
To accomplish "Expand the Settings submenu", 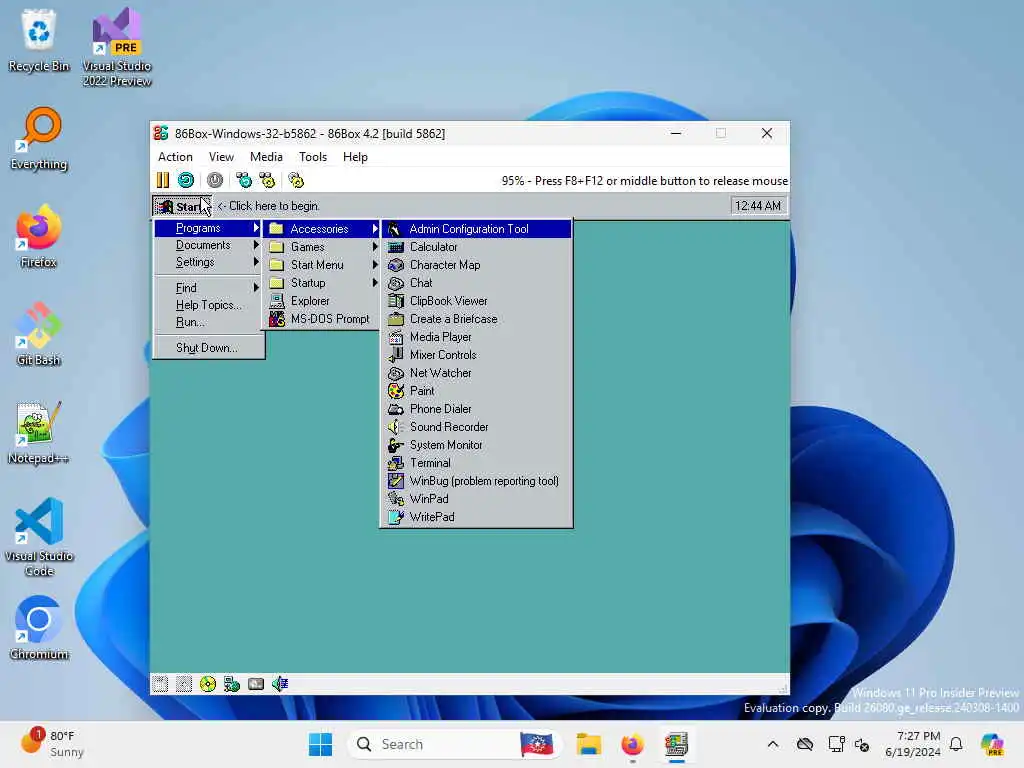I will pos(208,262).
